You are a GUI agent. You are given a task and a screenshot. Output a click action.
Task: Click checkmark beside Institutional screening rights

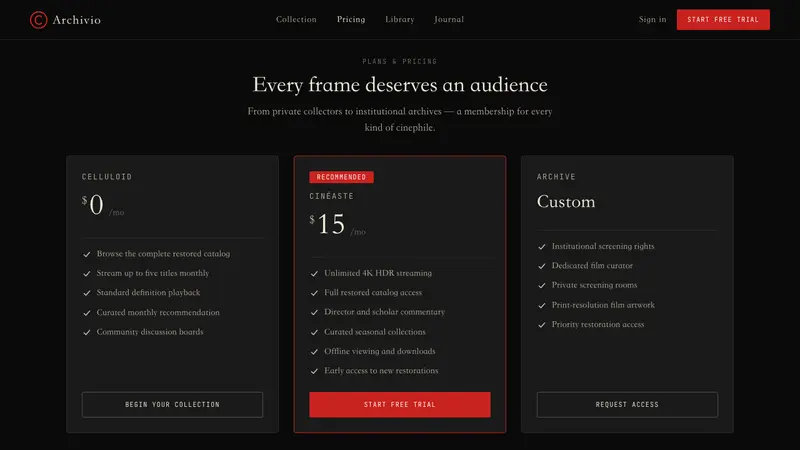pyautogui.click(x=542, y=246)
